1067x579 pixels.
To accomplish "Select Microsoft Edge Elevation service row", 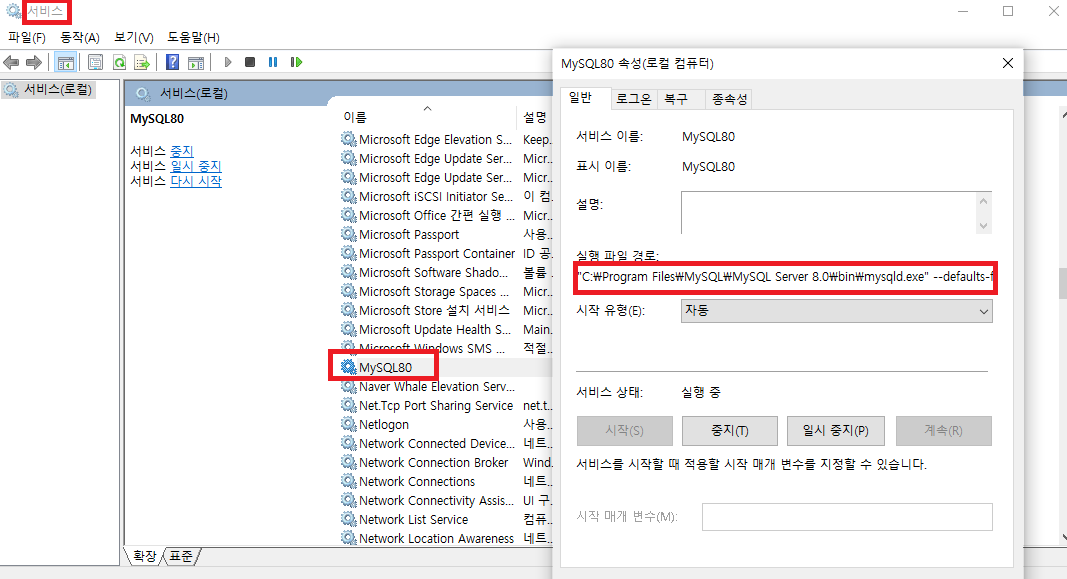I will pyautogui.click(x=446, y=139).
